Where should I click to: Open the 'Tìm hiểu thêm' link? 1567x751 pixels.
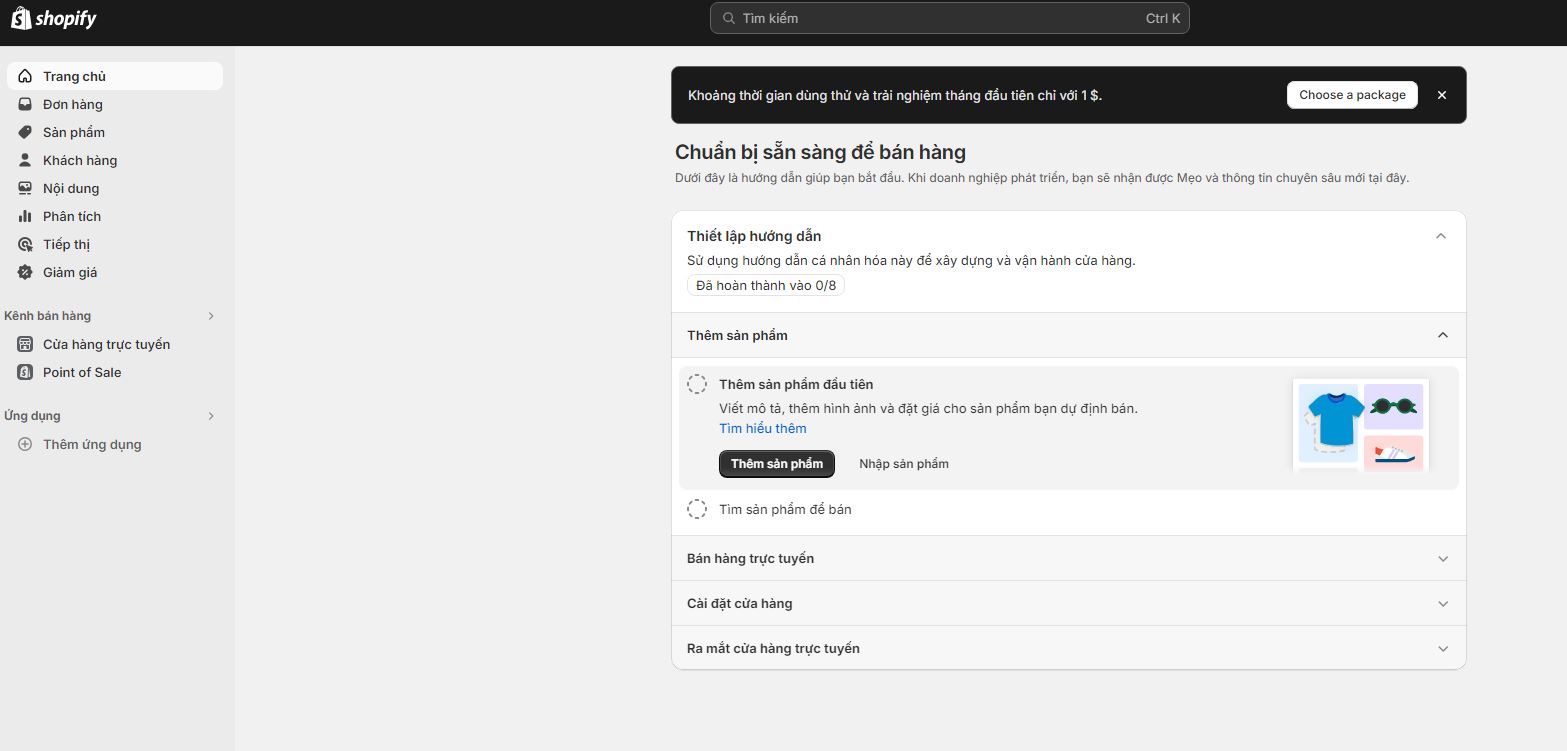(x=762, y=429)
